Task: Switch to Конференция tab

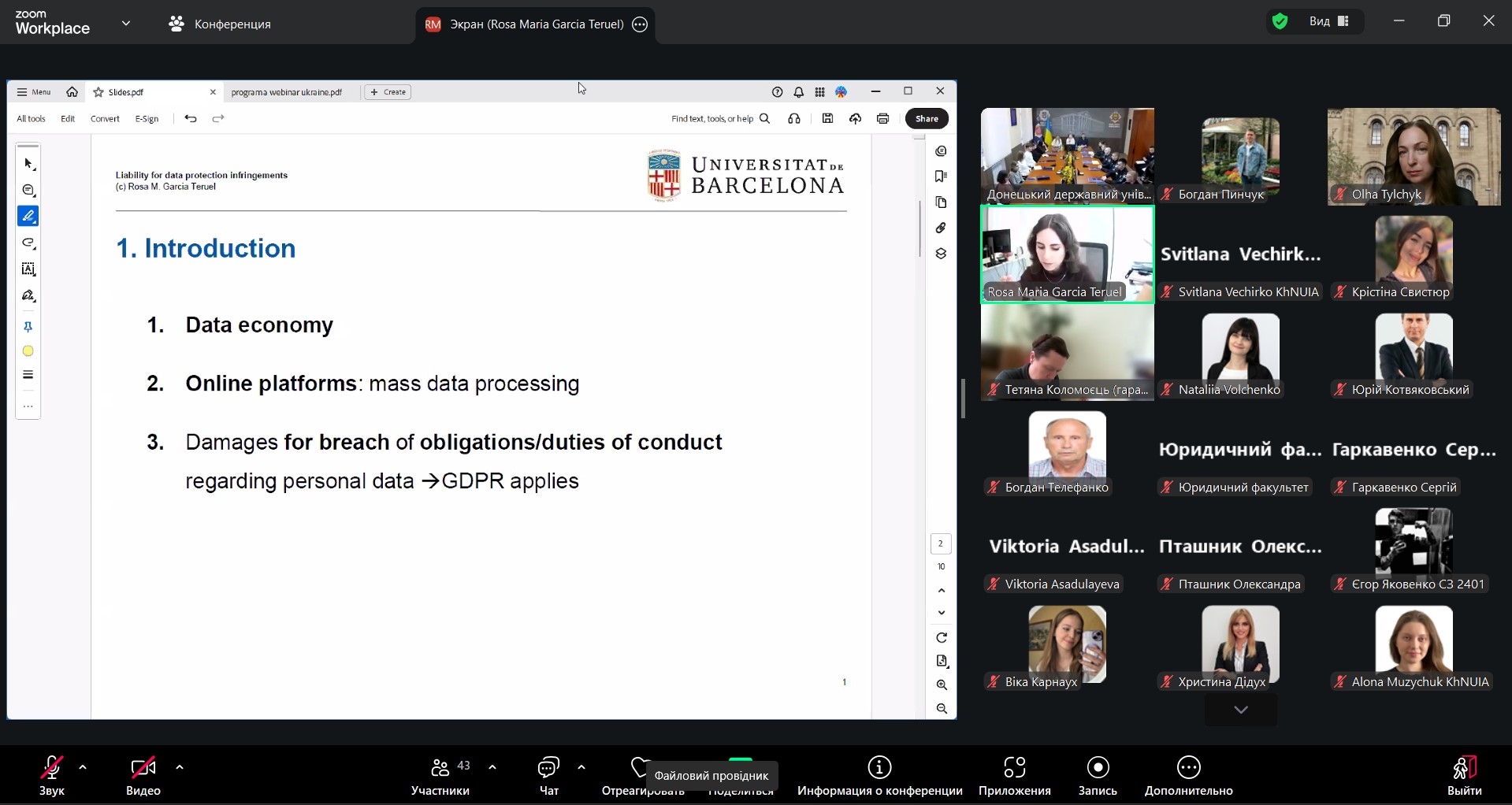Action: (x=221, y=24)
